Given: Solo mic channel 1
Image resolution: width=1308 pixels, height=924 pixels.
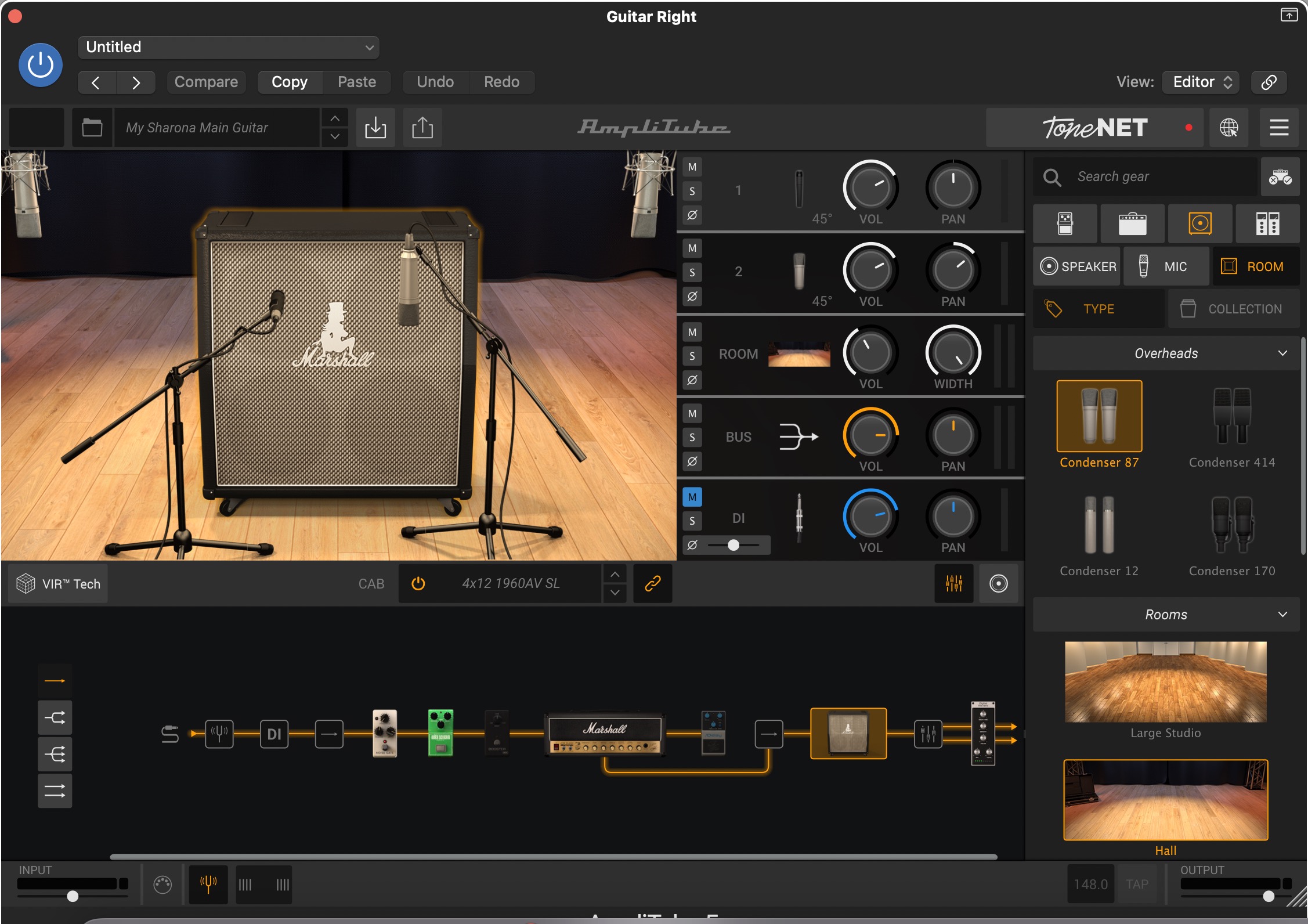Looking at the screenshot, I should (x=692, y=191).
